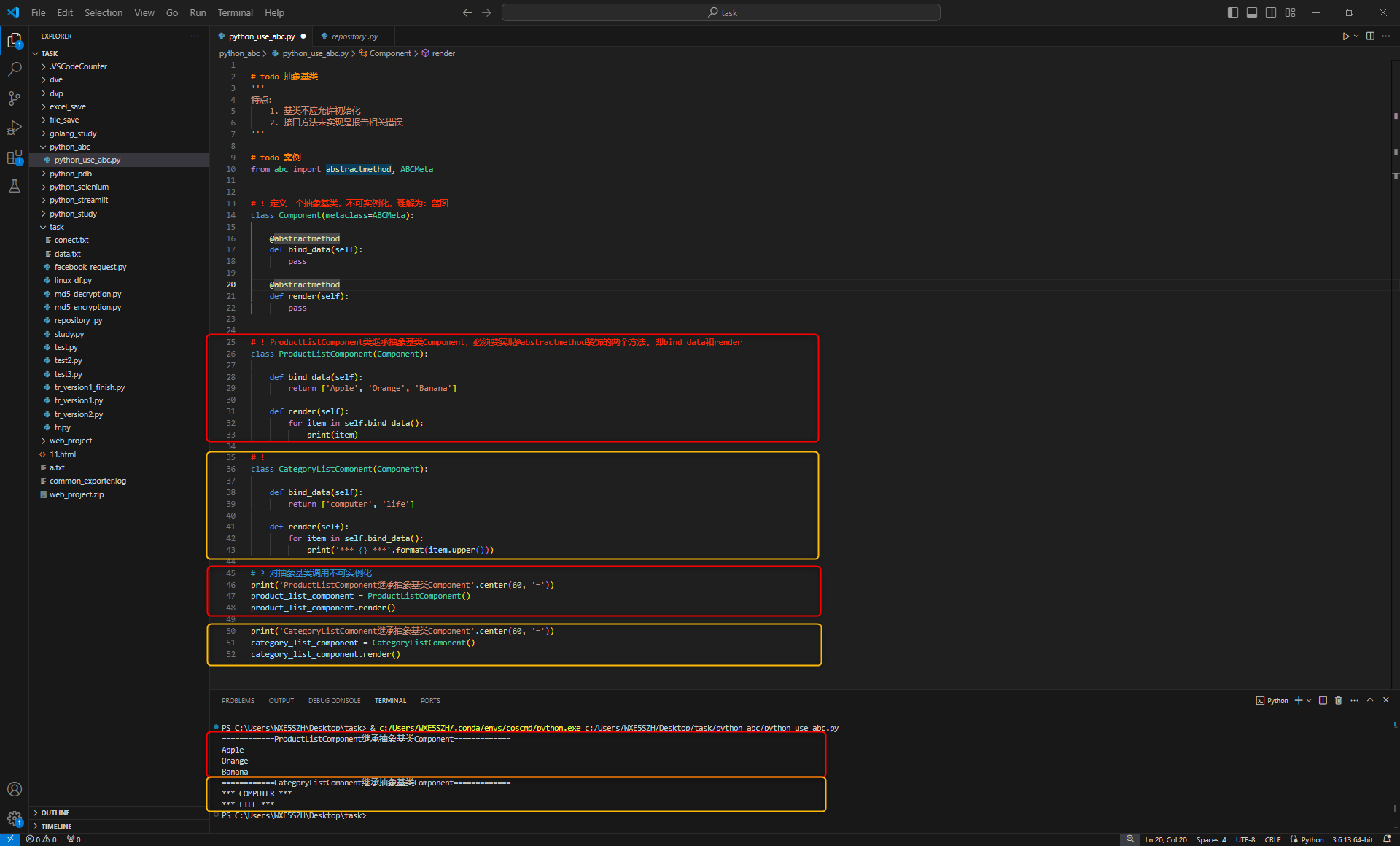Click the zoom magnifier in status bar
The image size is (1400, 846).
tap(1130, 839)
